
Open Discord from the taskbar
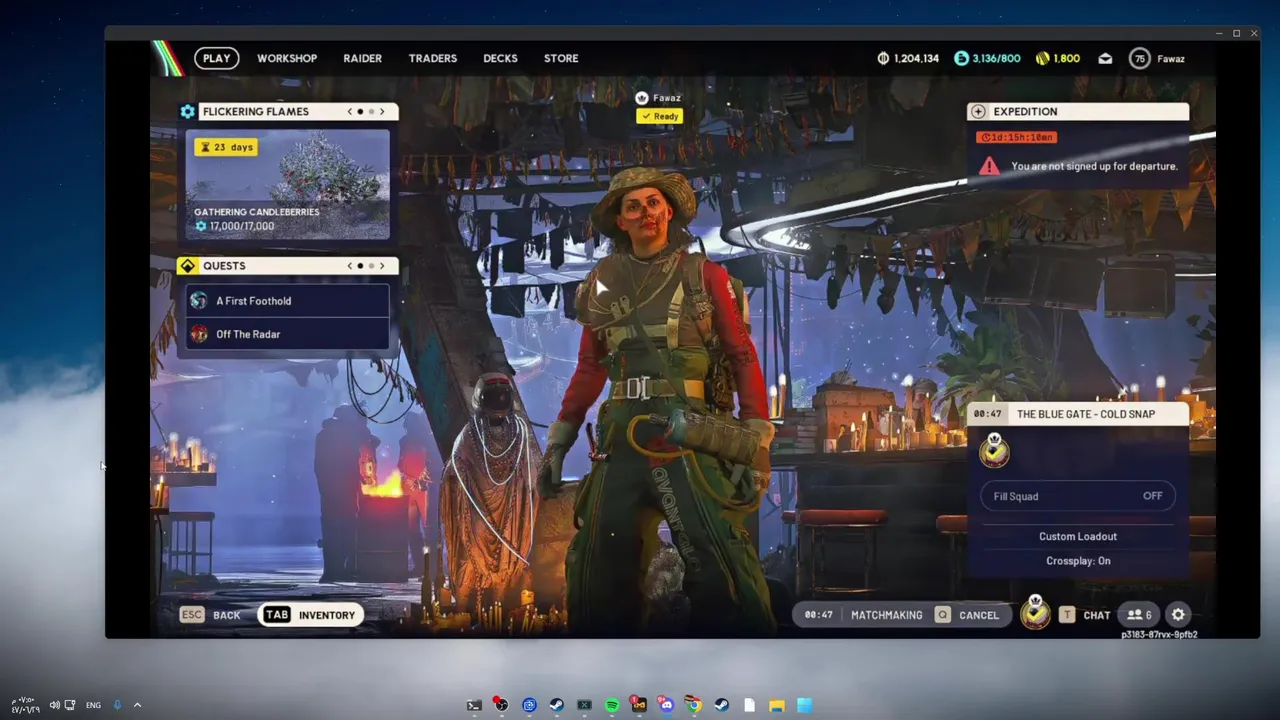point(666,705)
